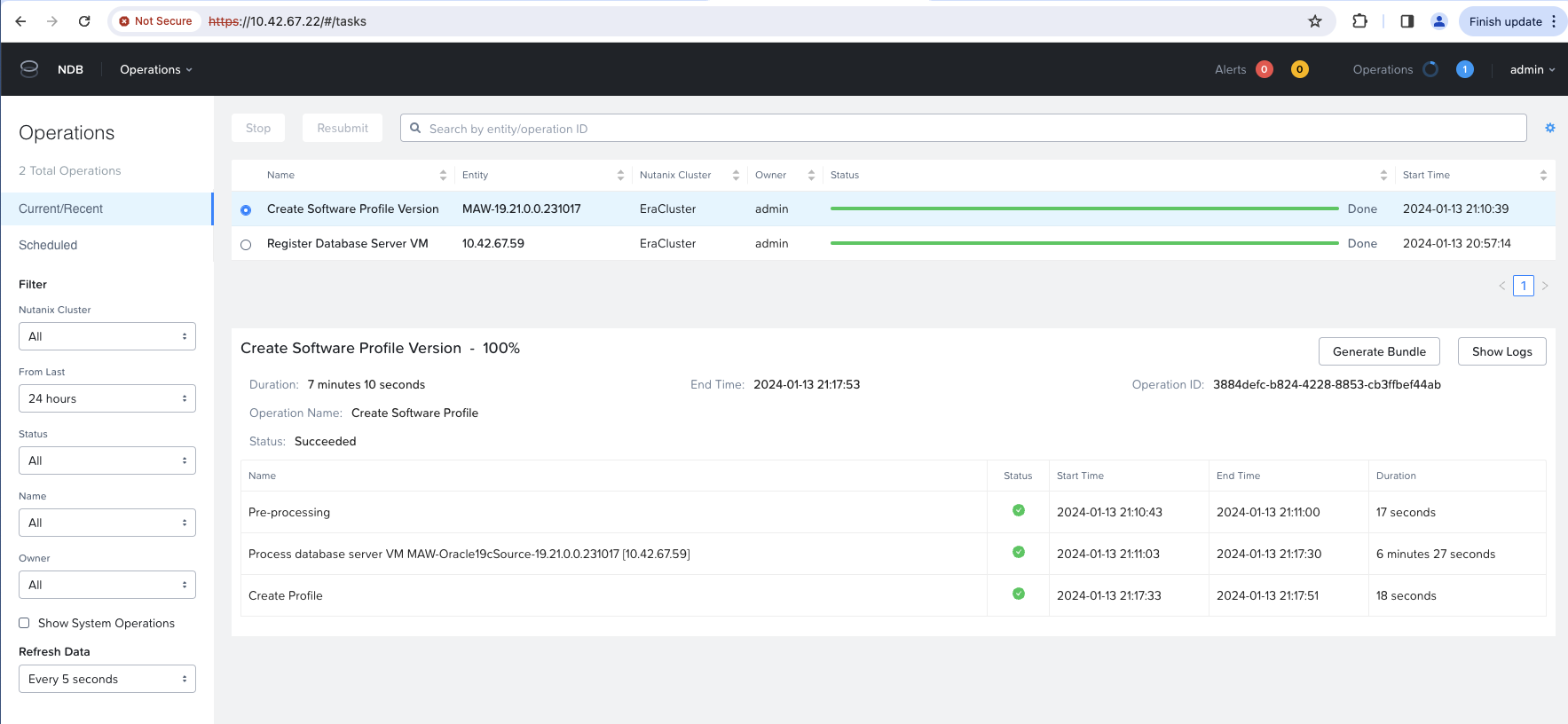Switch to the Scheduled operations tab
This screenshot has height=724, width=1568.
(48, 245)
